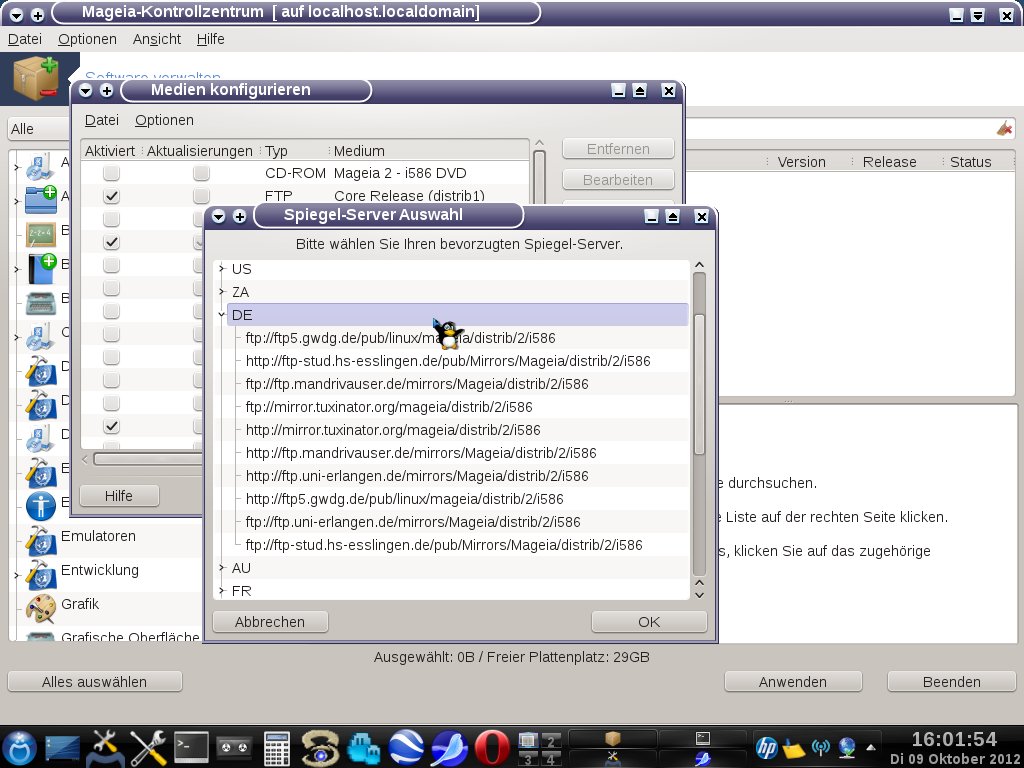Show hidden tray icons arrow
This screenshot has width=1024, height=768.
871,748
